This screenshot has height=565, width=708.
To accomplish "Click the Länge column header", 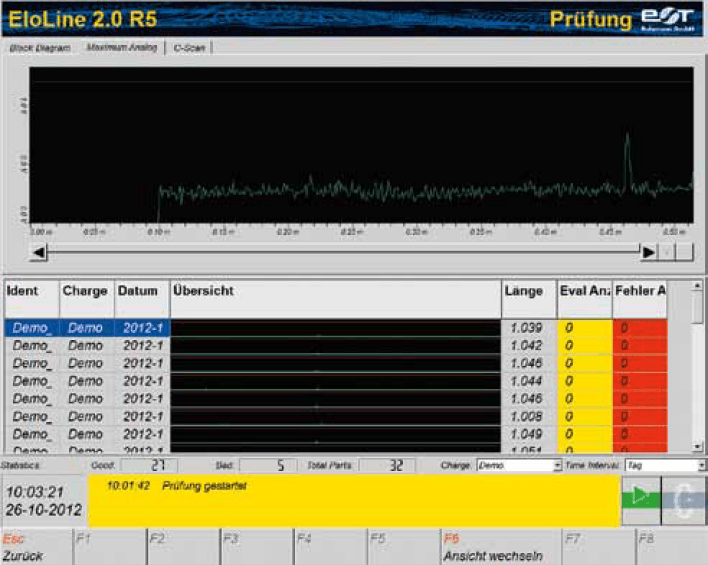I will click(529, 299).
